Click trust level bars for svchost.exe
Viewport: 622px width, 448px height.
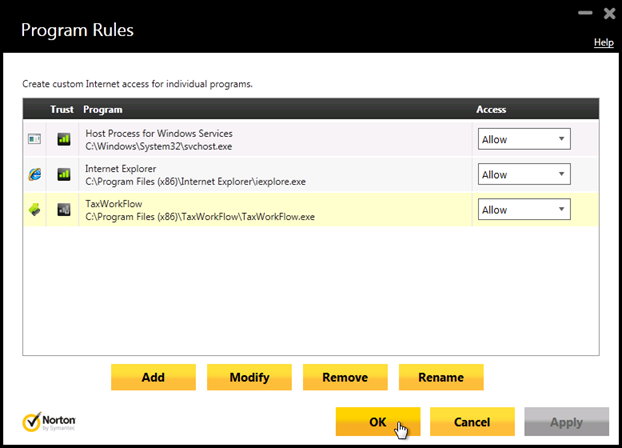tap(64, 139)
